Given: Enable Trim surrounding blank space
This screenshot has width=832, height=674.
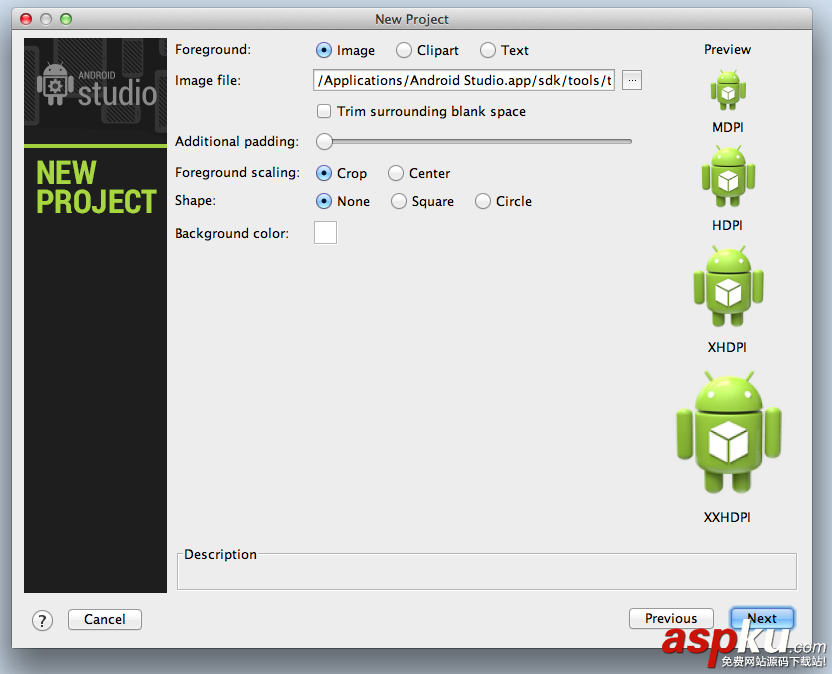Looking at the screenshot, I should coord(324,112).
